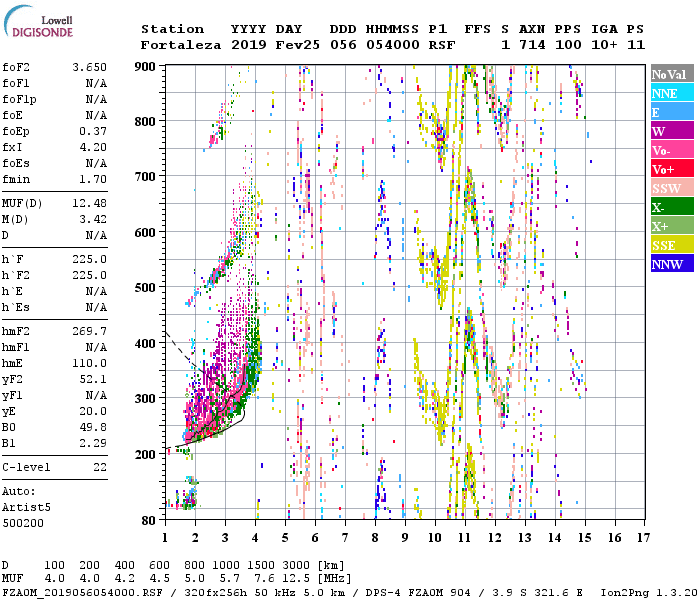The image size is (700, 600).
Task: Select the X- dark green legend swatch
Action: (x=672, y=207)
